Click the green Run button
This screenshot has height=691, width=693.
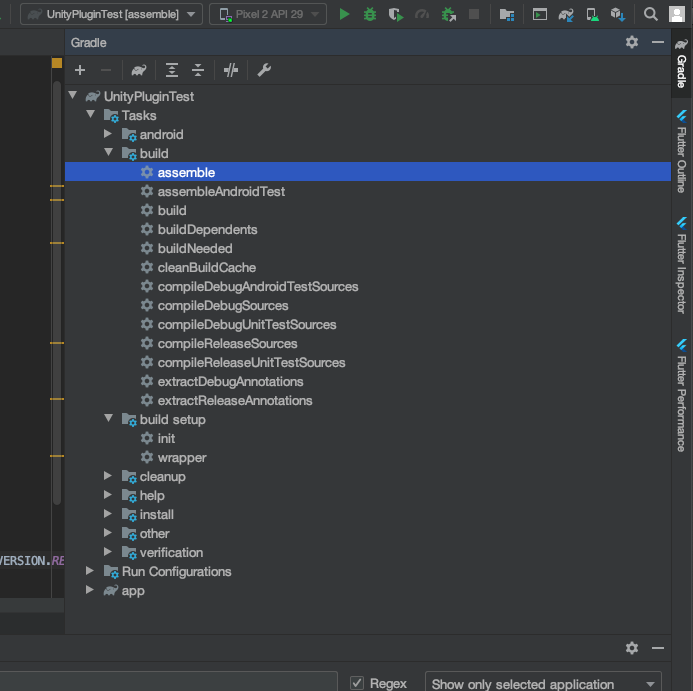click(x=345, y=14)
